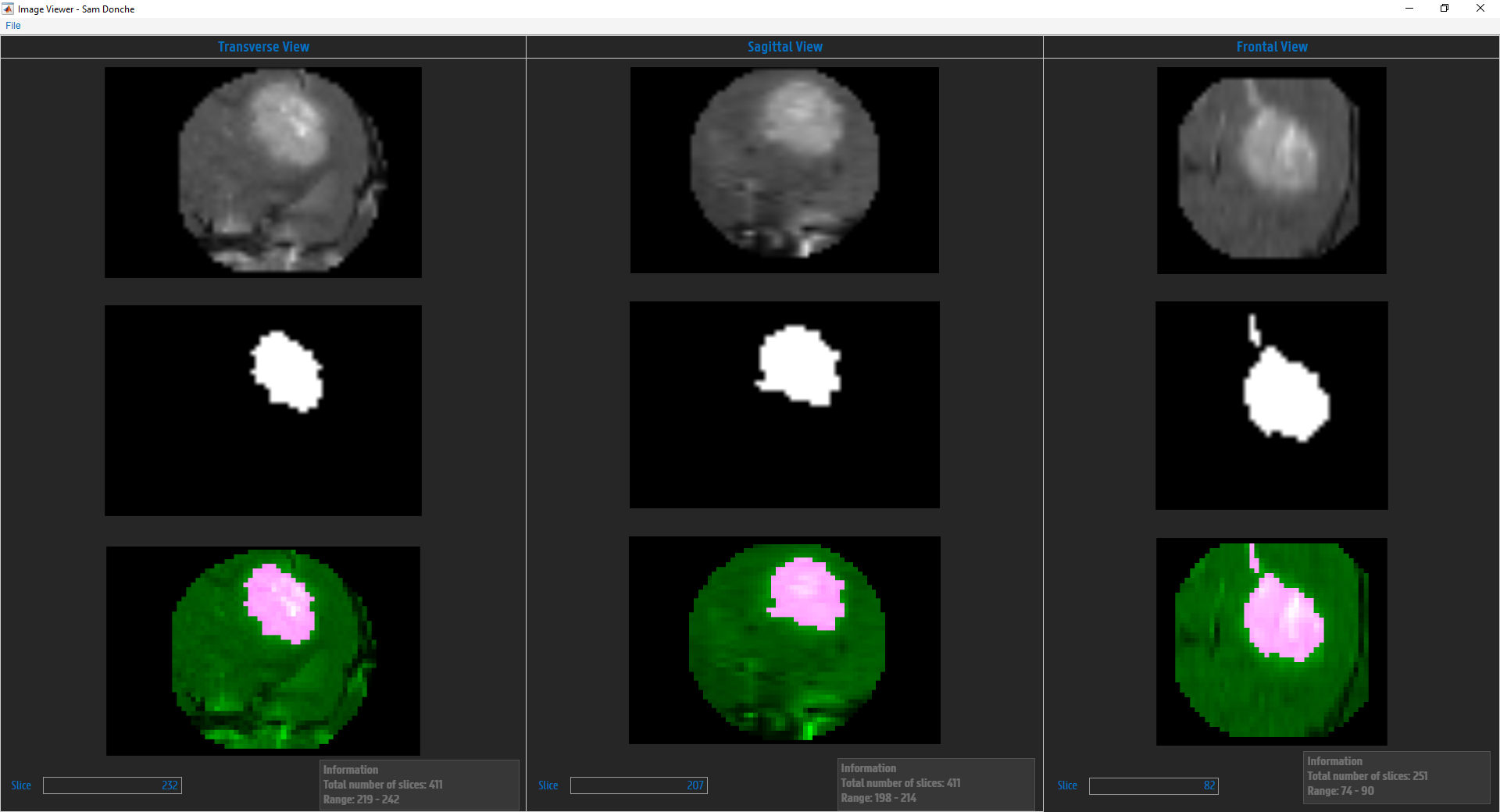Click the Sagittal green overlay image
Screen dimensions: 1500x812
(784, 640)
